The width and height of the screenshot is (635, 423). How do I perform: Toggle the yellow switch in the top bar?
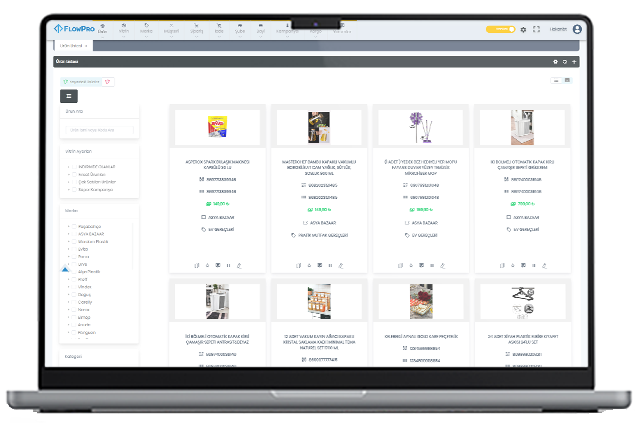(x=500, y=30)
